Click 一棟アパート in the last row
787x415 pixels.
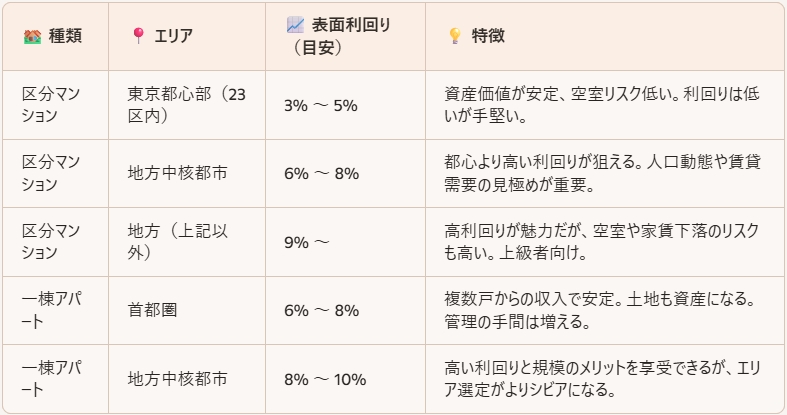(x=51, y=379)
